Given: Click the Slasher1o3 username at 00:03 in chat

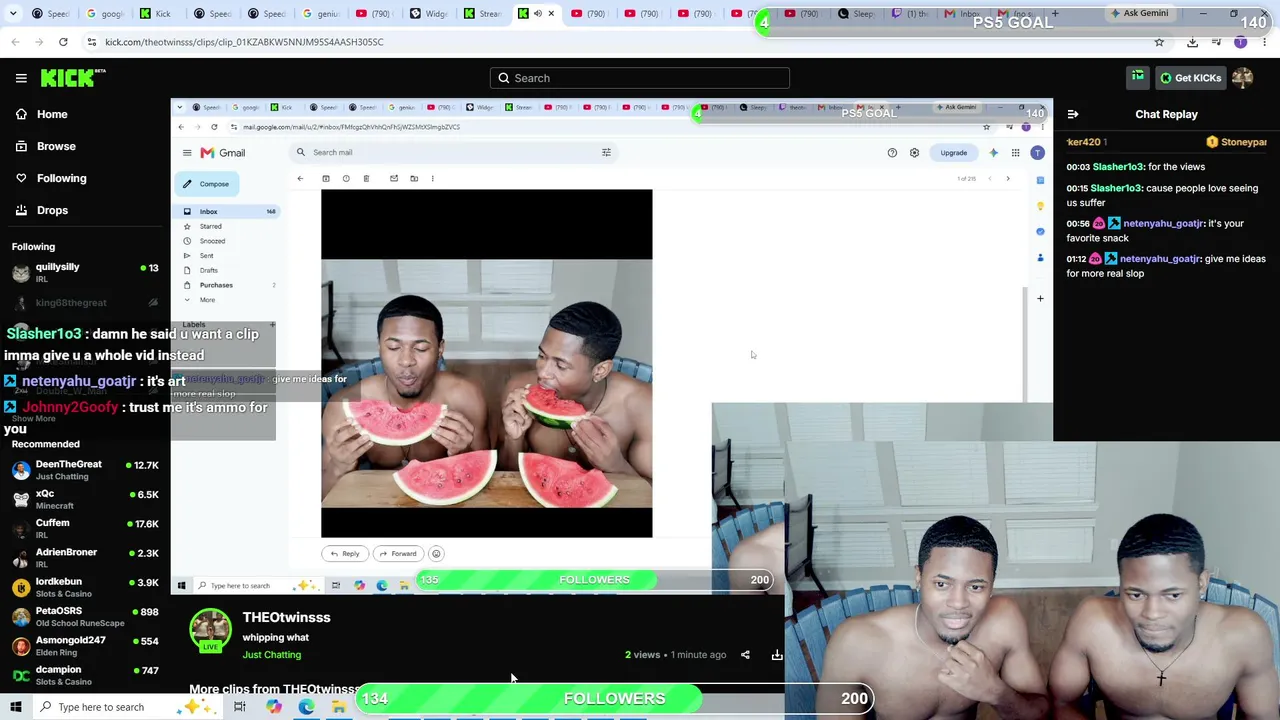Looking at the screenshot, I should pyautogui.click(x=1117, y=167).
